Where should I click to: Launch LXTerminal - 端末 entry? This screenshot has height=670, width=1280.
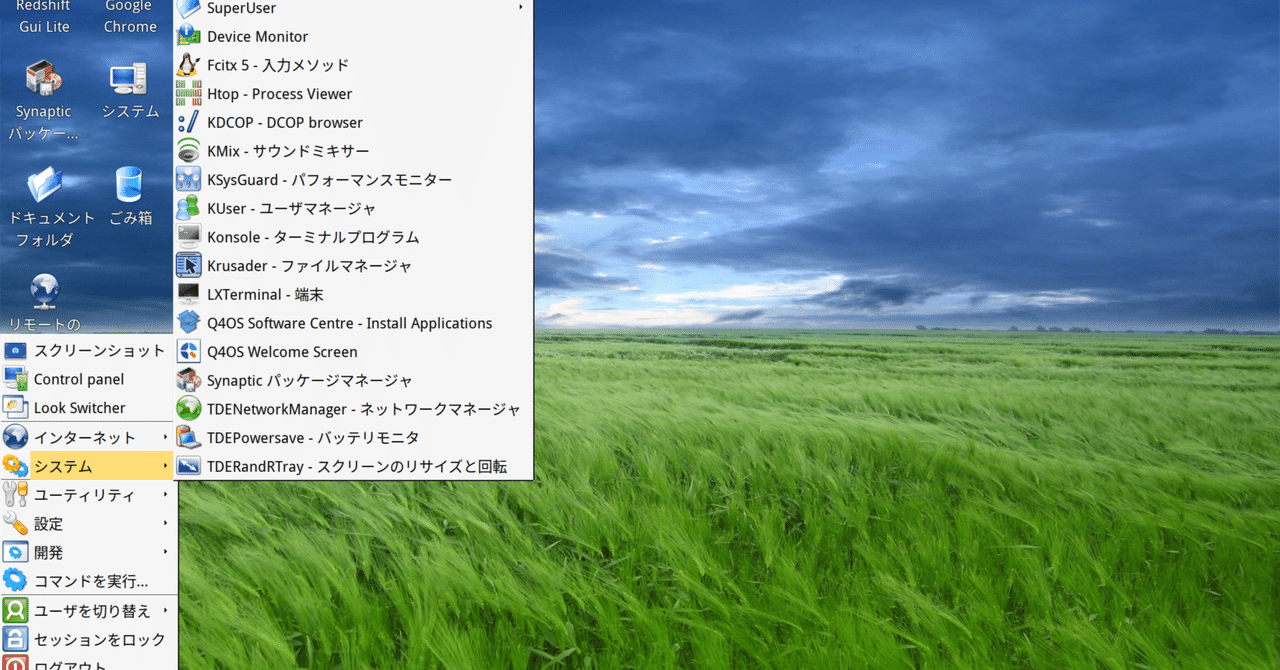(353, 294)
